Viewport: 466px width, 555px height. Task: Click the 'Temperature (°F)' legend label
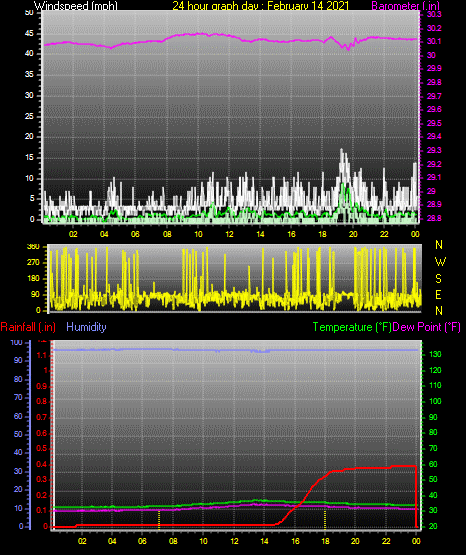point(352,327)
